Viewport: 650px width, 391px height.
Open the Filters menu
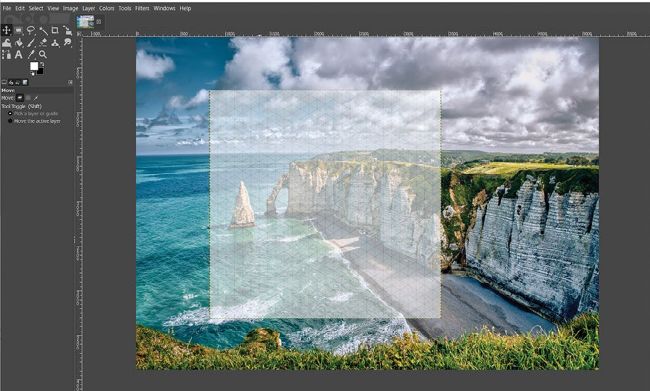click(142, 8)
